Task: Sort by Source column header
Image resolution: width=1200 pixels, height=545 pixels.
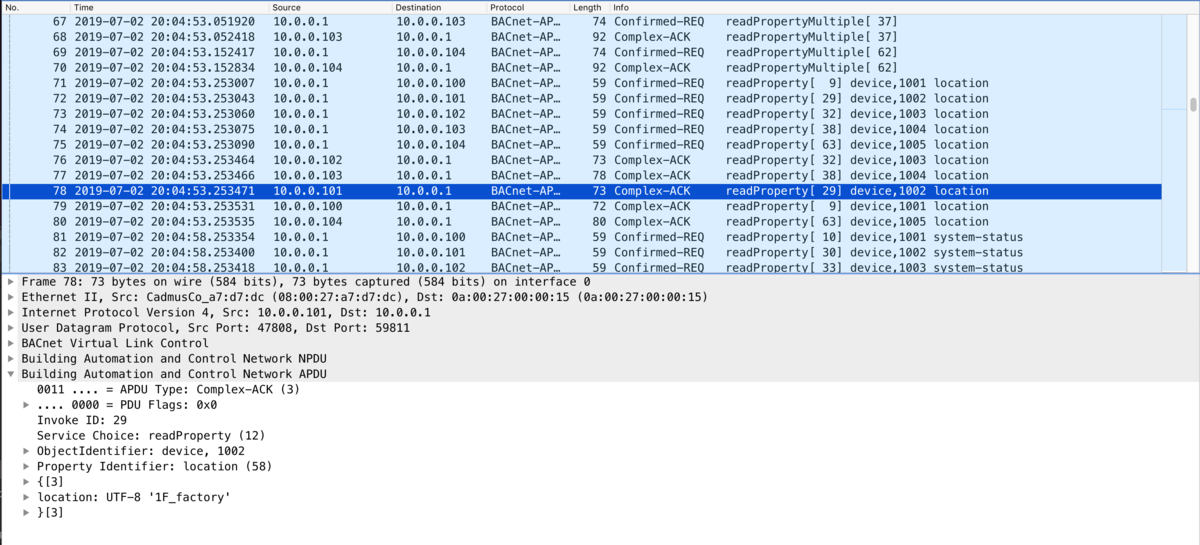Action: [330, 7]
